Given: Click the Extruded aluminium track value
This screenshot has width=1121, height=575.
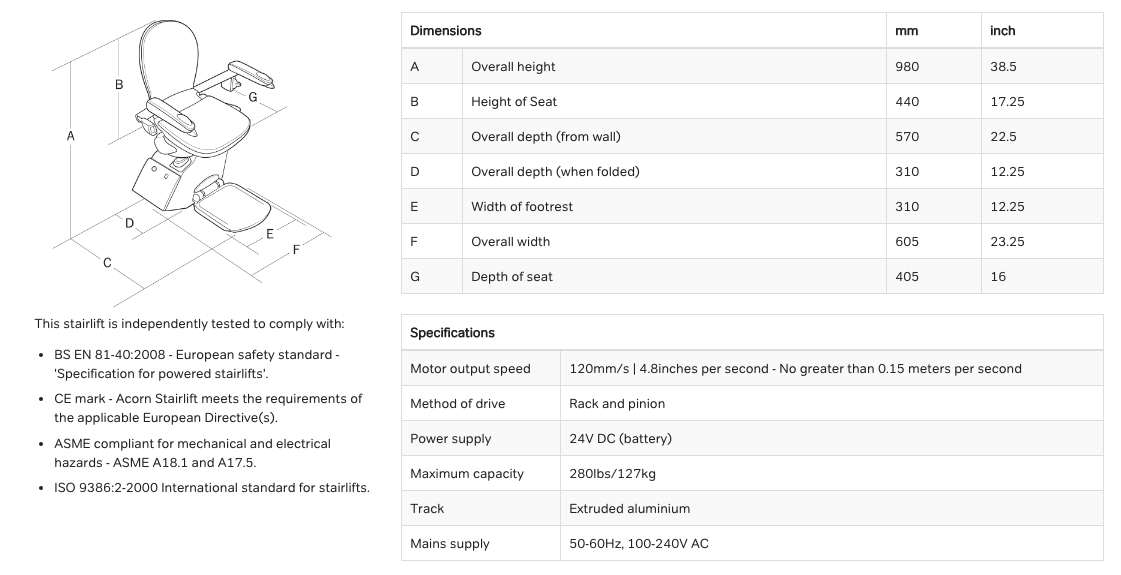Looking at the screenshot, I should point(629,509).
